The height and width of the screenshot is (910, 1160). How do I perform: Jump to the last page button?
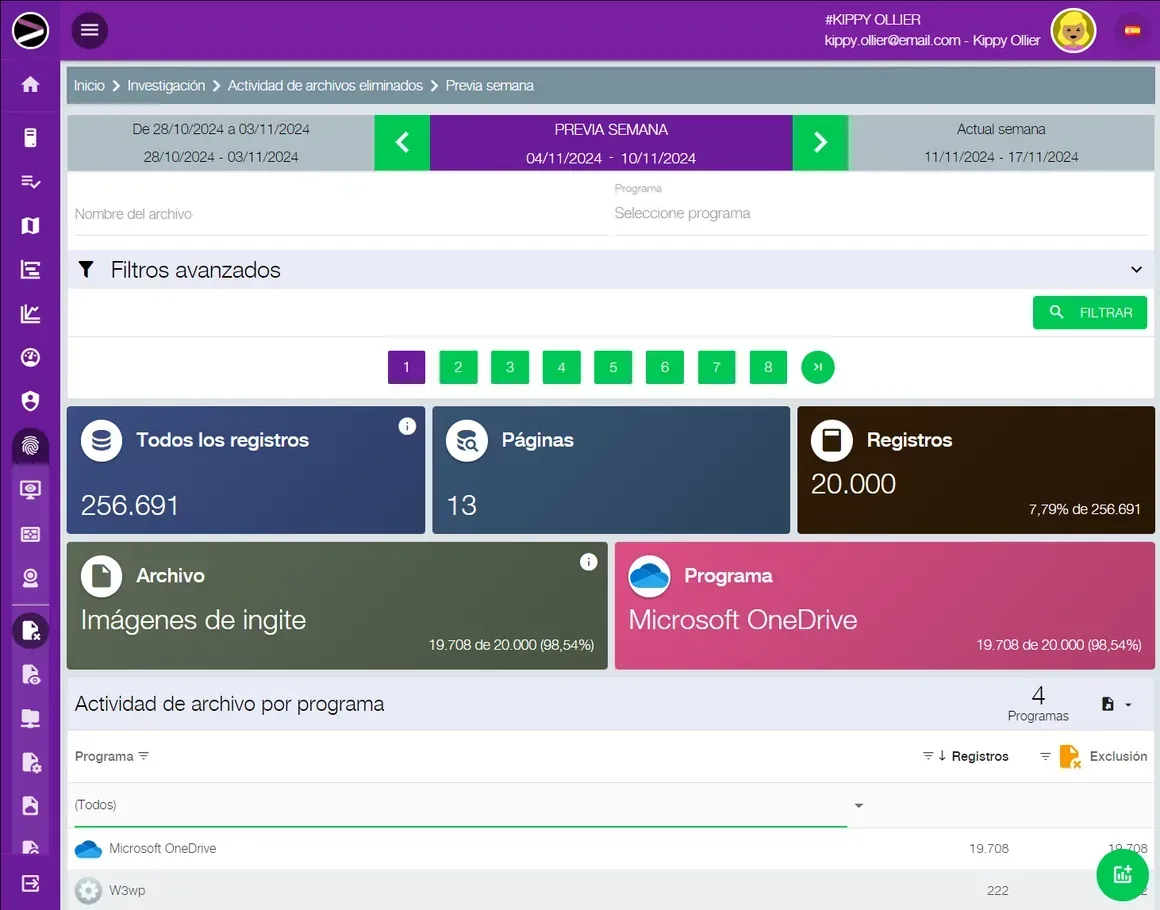[817, 367]
